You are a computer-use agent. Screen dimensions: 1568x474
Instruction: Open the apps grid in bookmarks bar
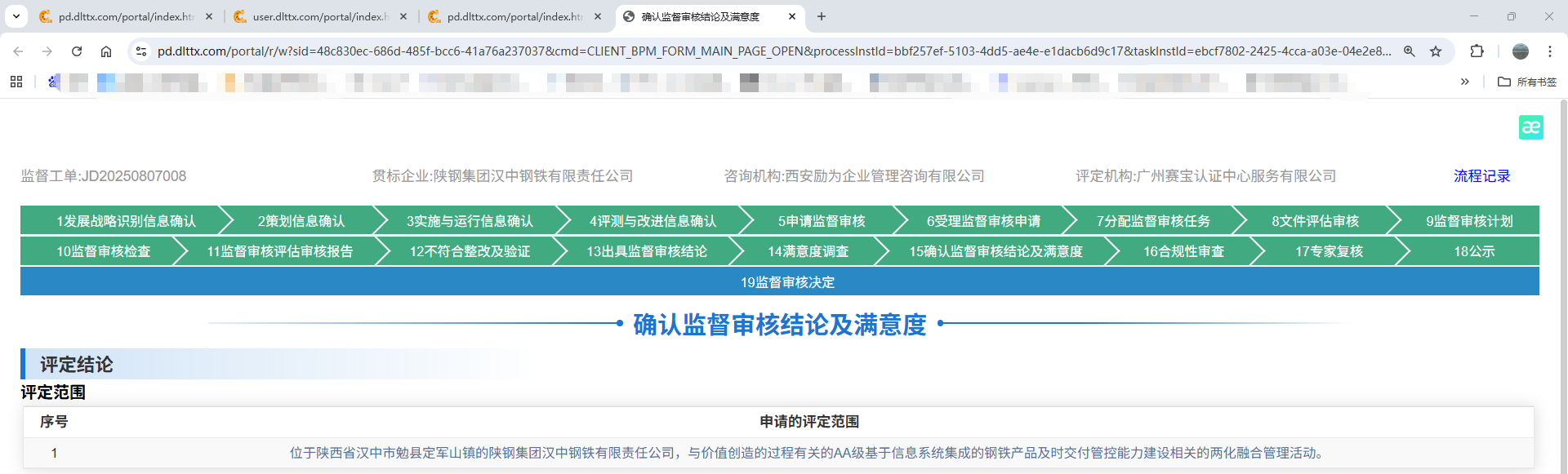[x=16, y=82]
